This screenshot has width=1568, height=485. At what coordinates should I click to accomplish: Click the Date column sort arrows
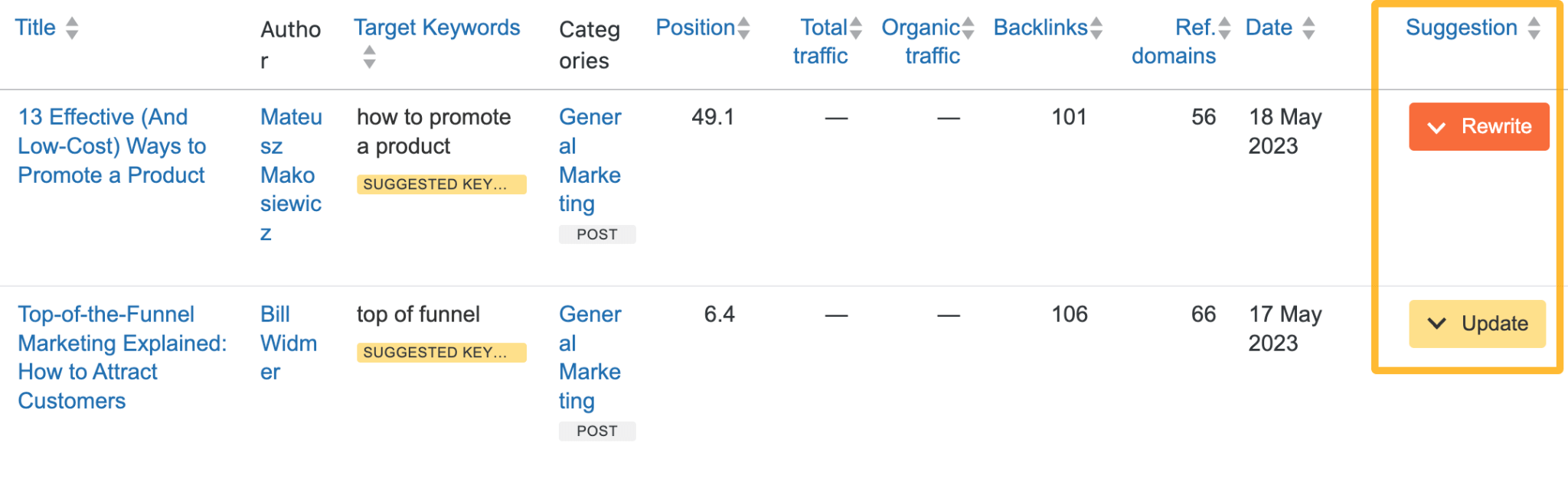point(1308,29)
